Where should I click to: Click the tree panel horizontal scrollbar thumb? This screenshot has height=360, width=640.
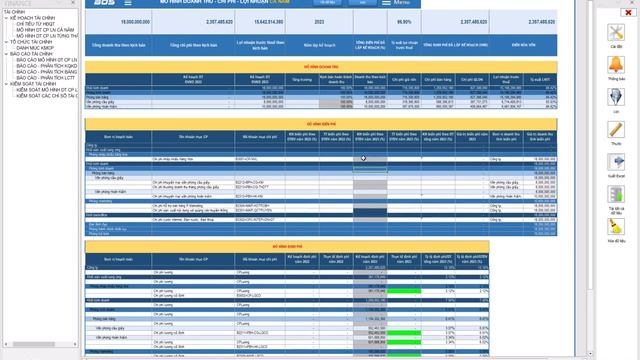pyautogui.click(x=33, y=344)
